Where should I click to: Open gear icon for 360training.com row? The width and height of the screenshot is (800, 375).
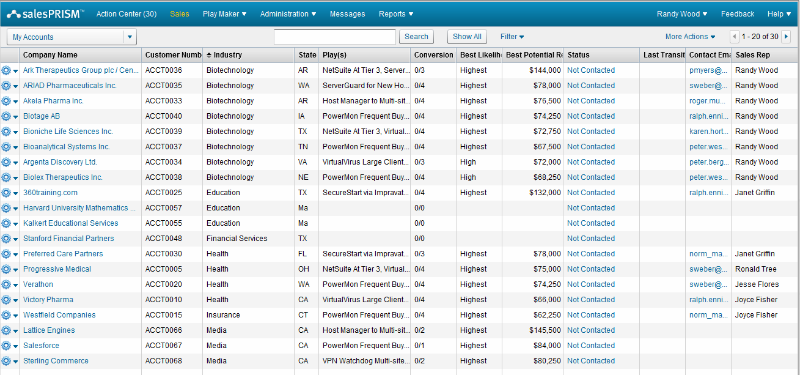6,193
